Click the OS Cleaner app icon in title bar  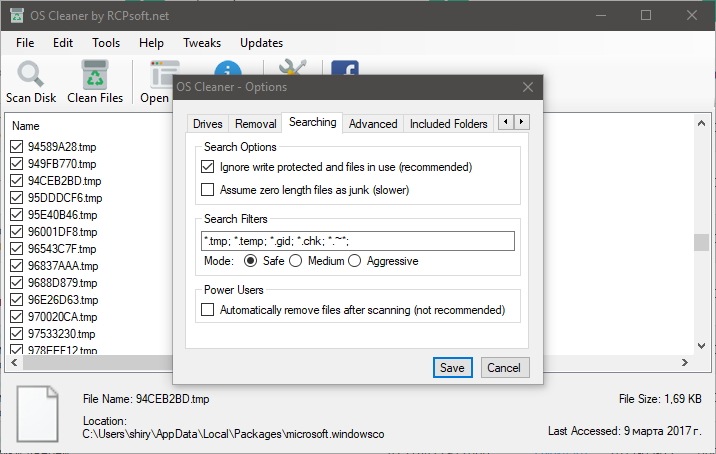17,16
